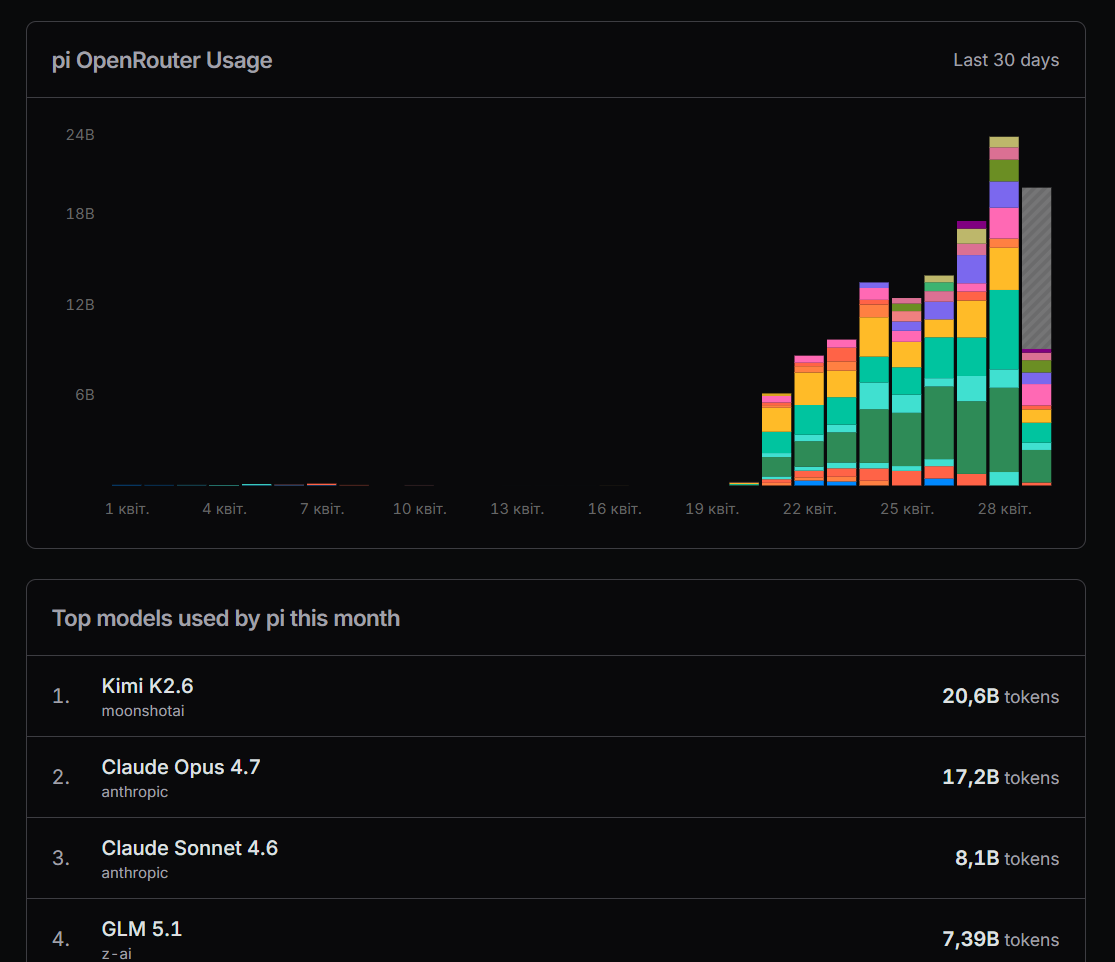Click the anthropic label under Claude Sonnet 4.6

click(x=135, y=872)
